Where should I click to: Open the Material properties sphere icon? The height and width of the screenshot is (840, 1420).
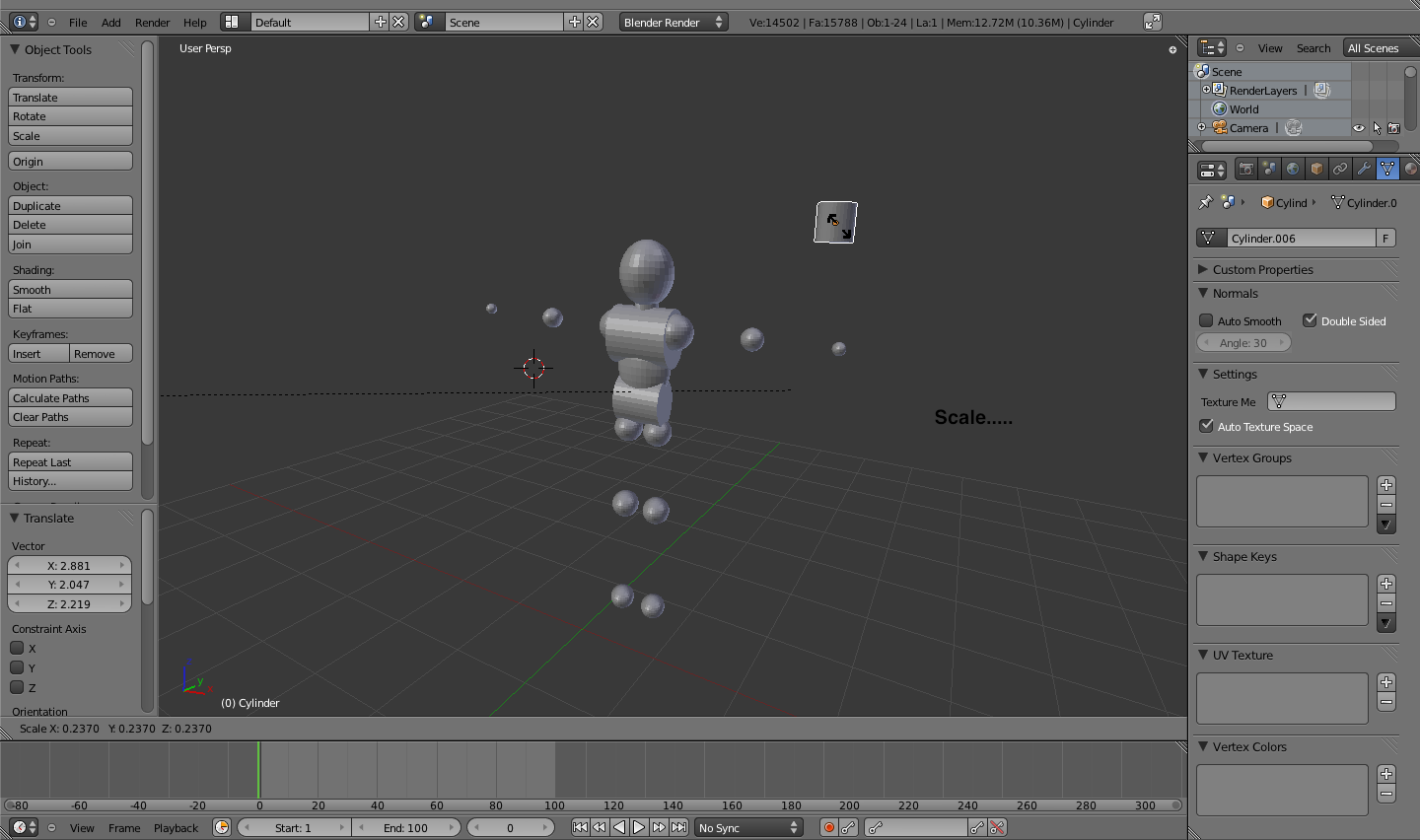1411,169
